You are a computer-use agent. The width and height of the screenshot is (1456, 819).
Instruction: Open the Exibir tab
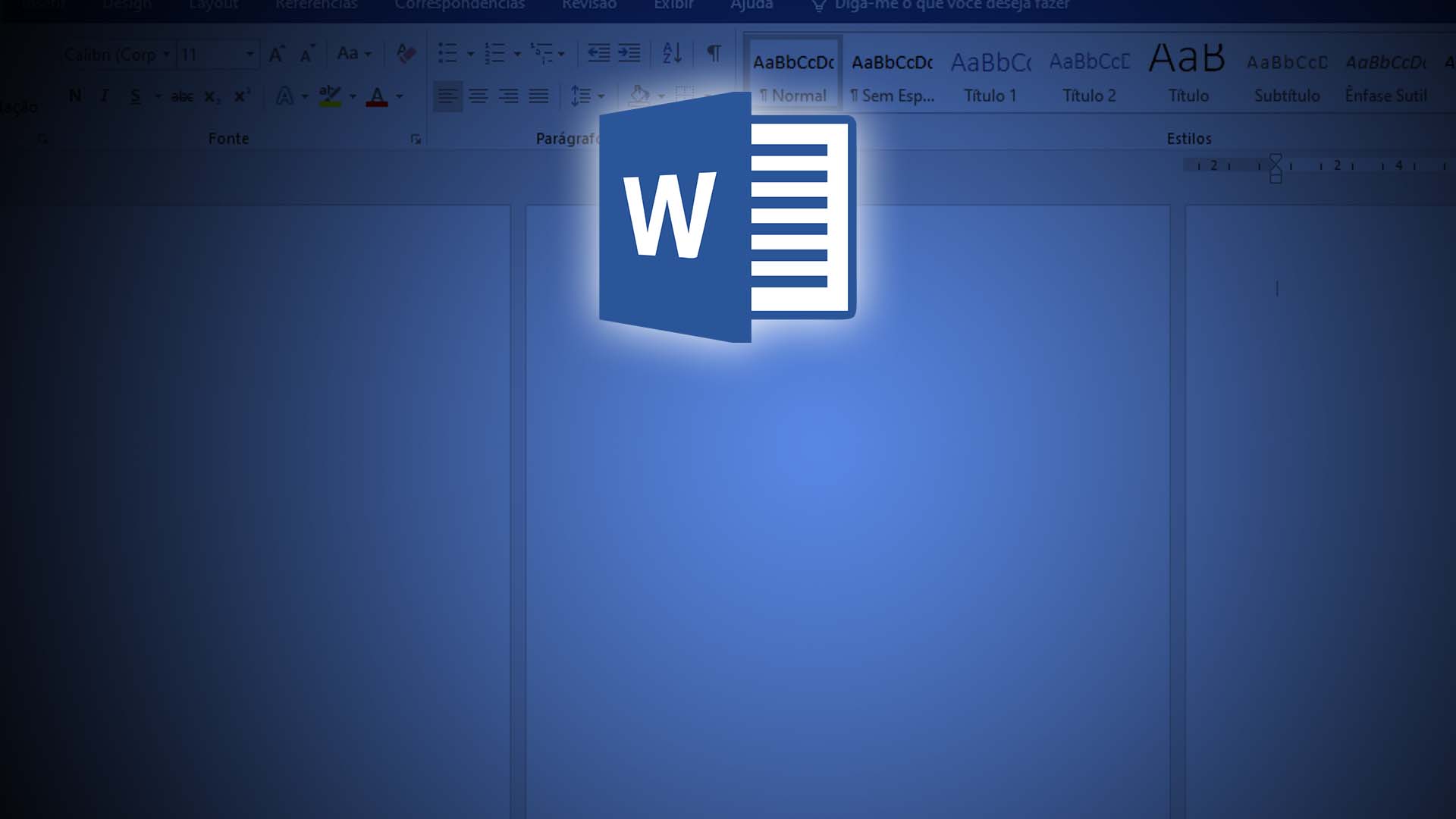click(673, 5)
